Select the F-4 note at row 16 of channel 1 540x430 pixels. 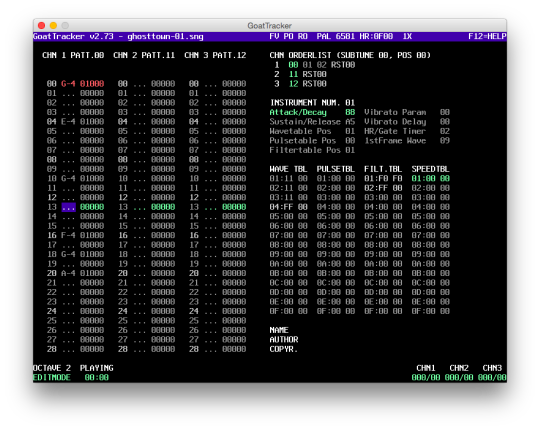(68, 235)
